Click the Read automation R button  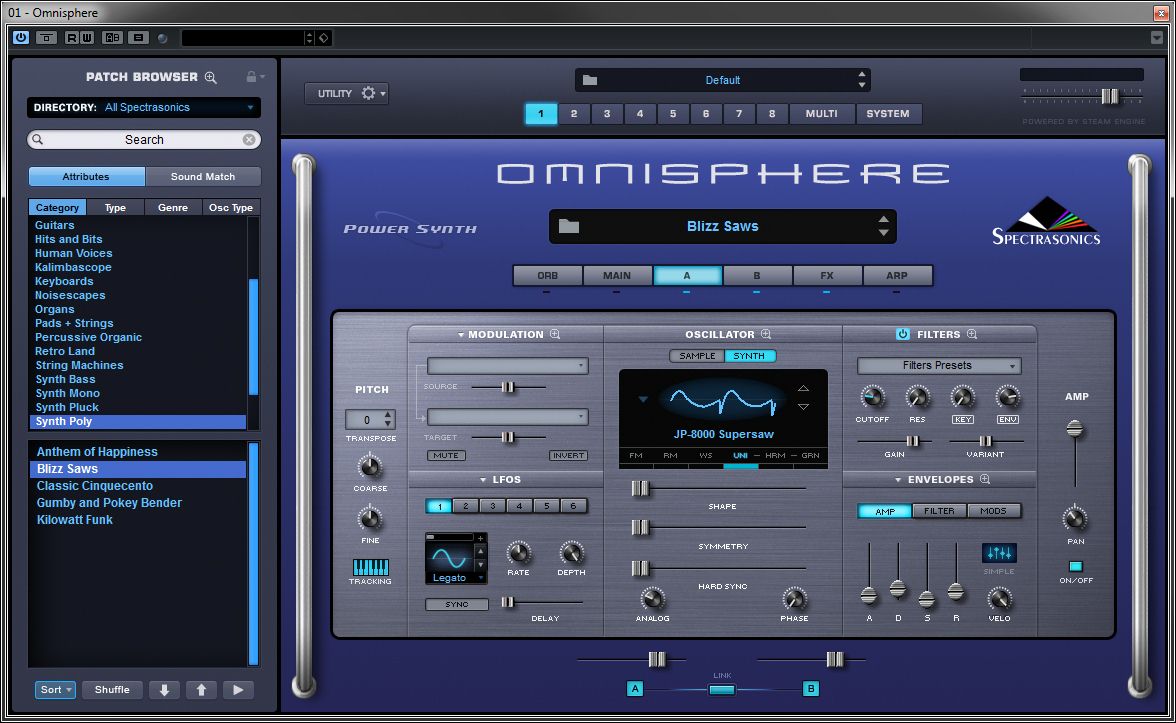(71, 38)
